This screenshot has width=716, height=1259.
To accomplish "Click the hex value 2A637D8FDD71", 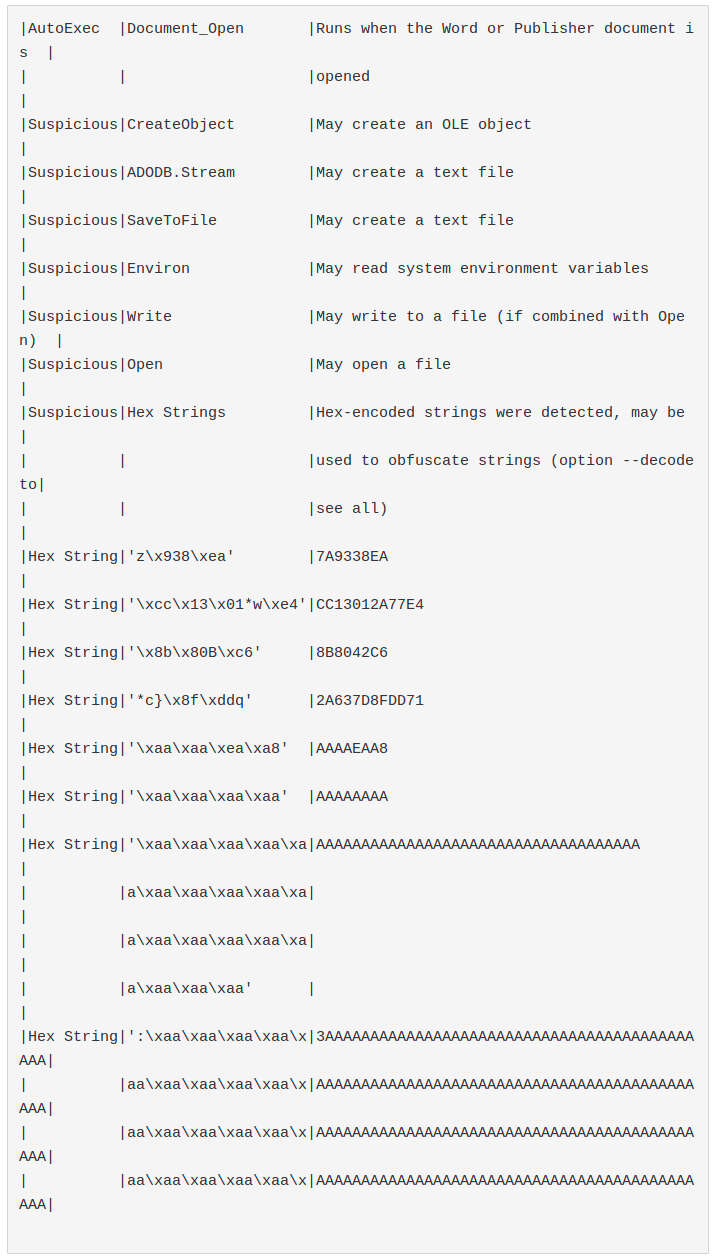I will coord(370,701).
